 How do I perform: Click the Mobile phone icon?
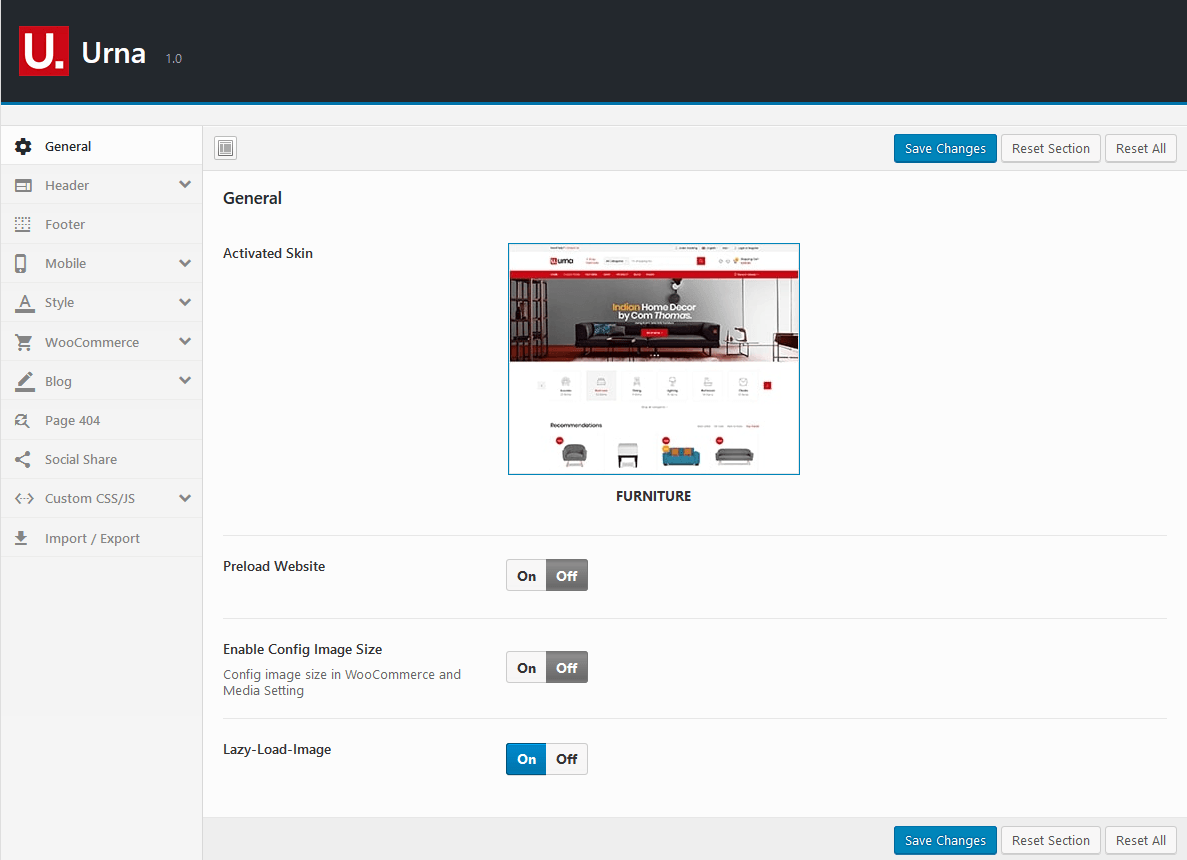[21, 263]
